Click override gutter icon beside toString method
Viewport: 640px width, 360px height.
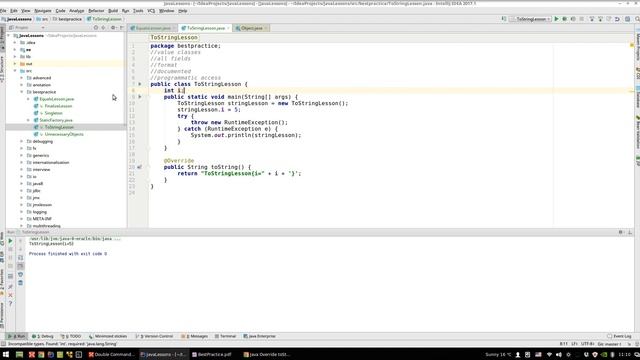(140, 167)
